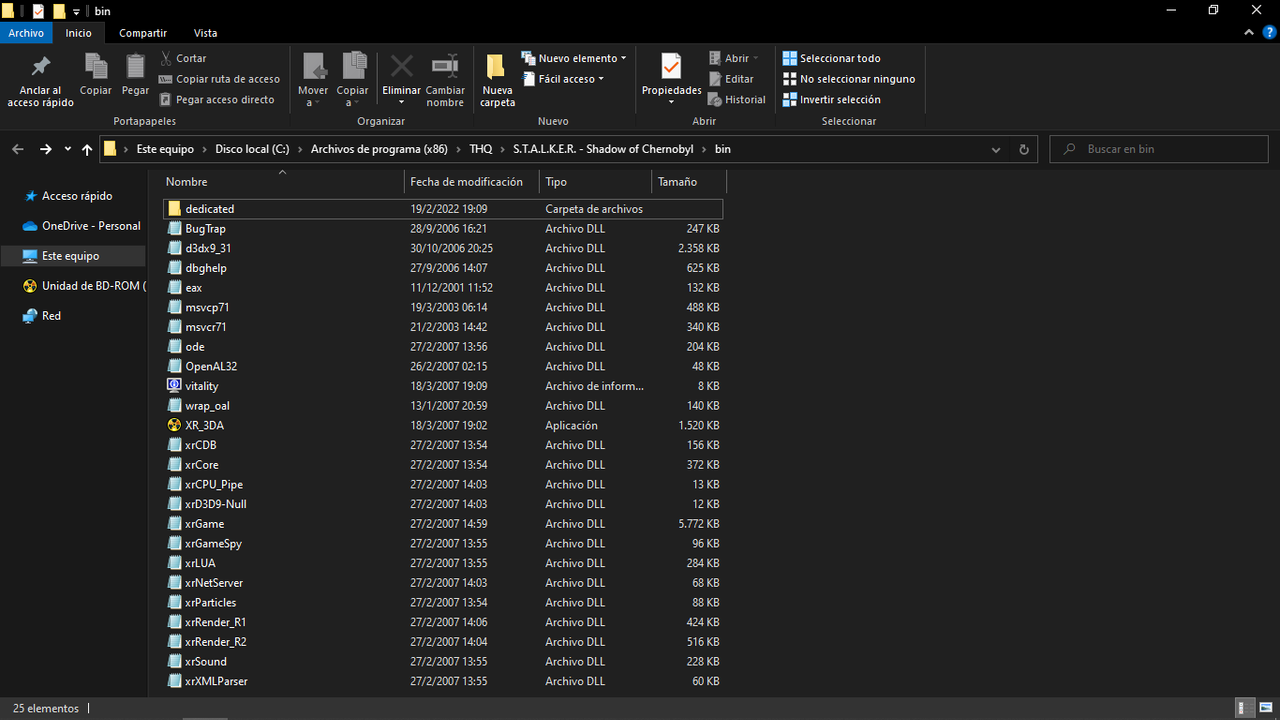
Task: Switch to Compartir ribbon tab
Action: 143,33
